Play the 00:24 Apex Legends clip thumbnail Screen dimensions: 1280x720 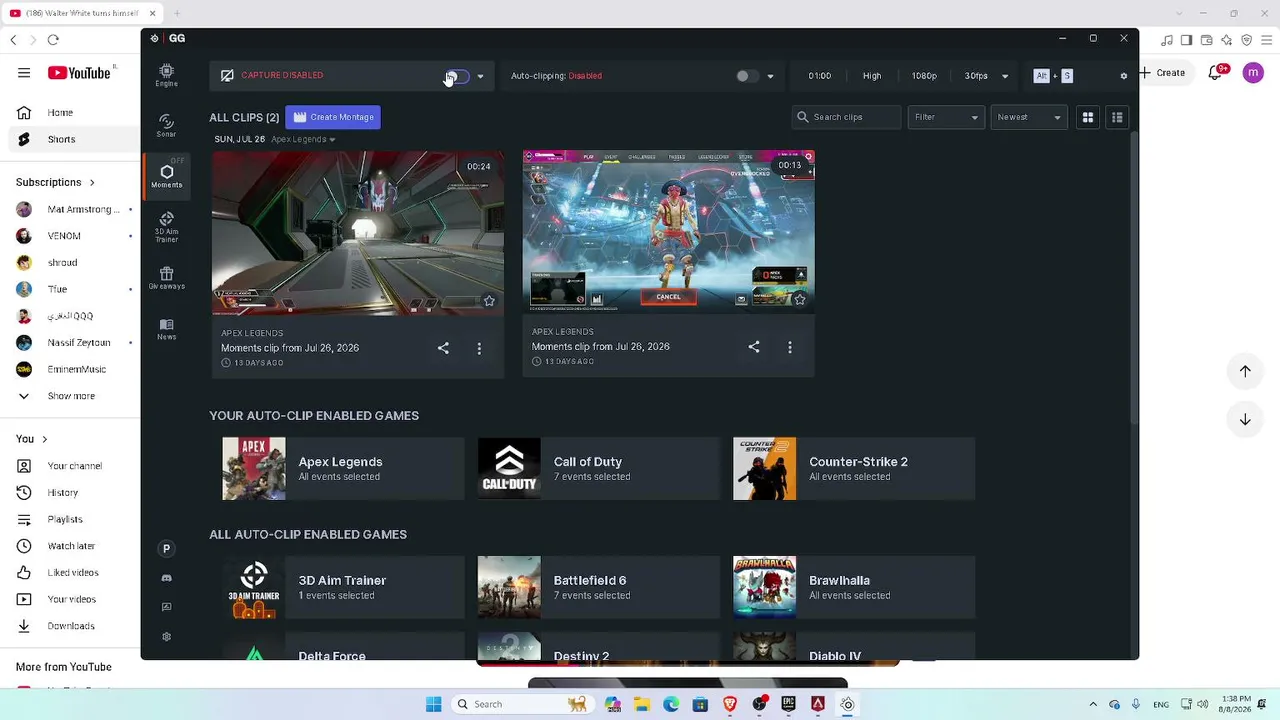point(358,233)
